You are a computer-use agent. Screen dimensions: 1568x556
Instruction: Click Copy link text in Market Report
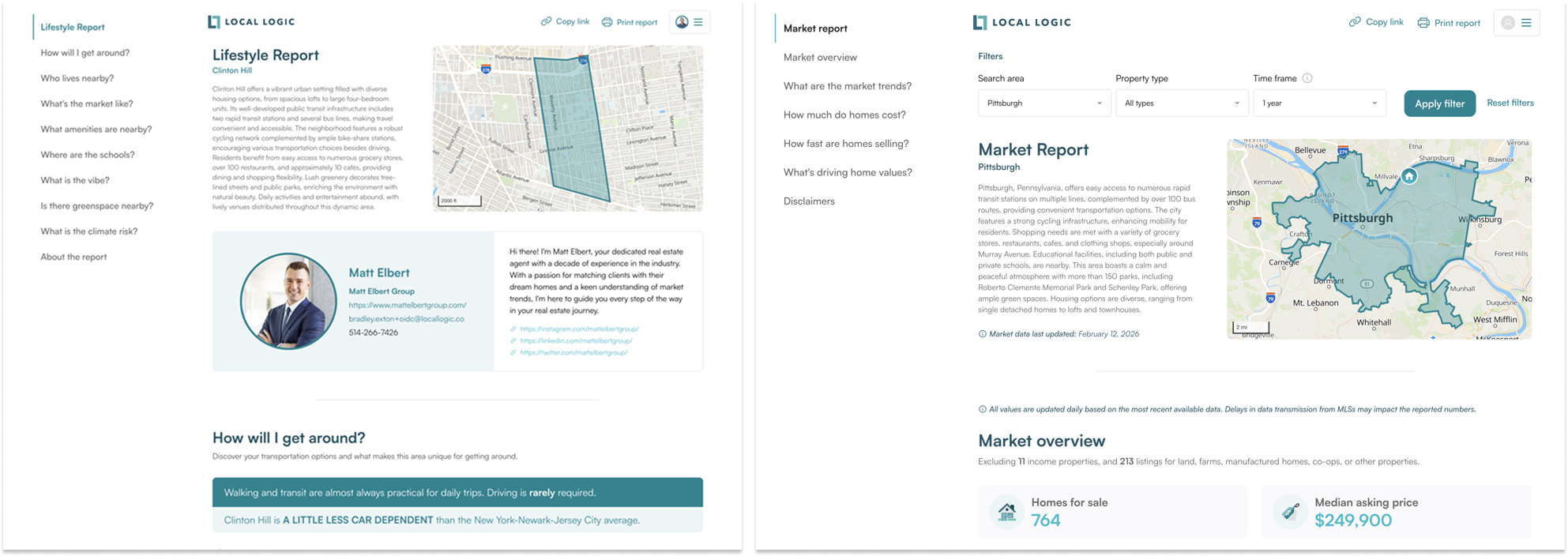pos(1385,22)
